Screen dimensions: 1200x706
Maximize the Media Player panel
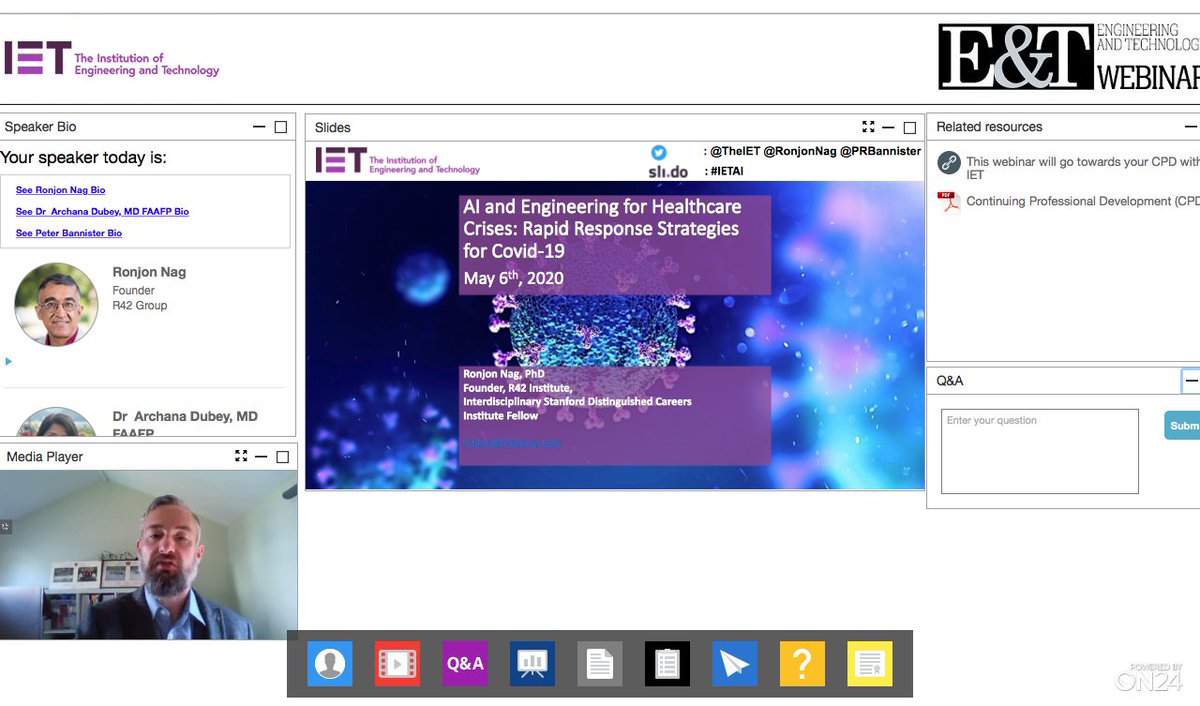click(x=283, y=457)
